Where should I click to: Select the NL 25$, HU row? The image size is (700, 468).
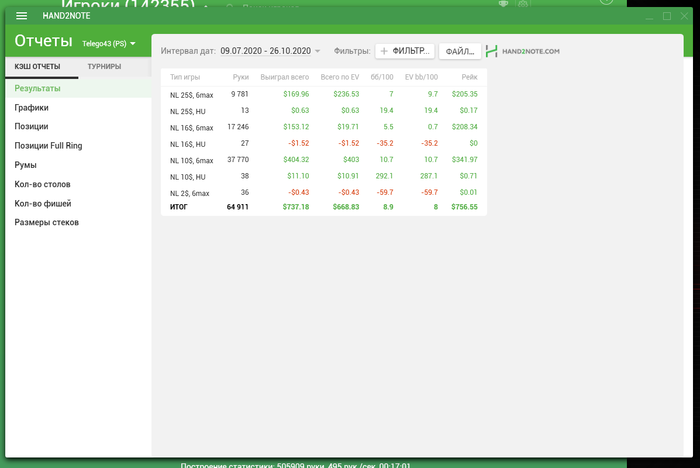324,111
